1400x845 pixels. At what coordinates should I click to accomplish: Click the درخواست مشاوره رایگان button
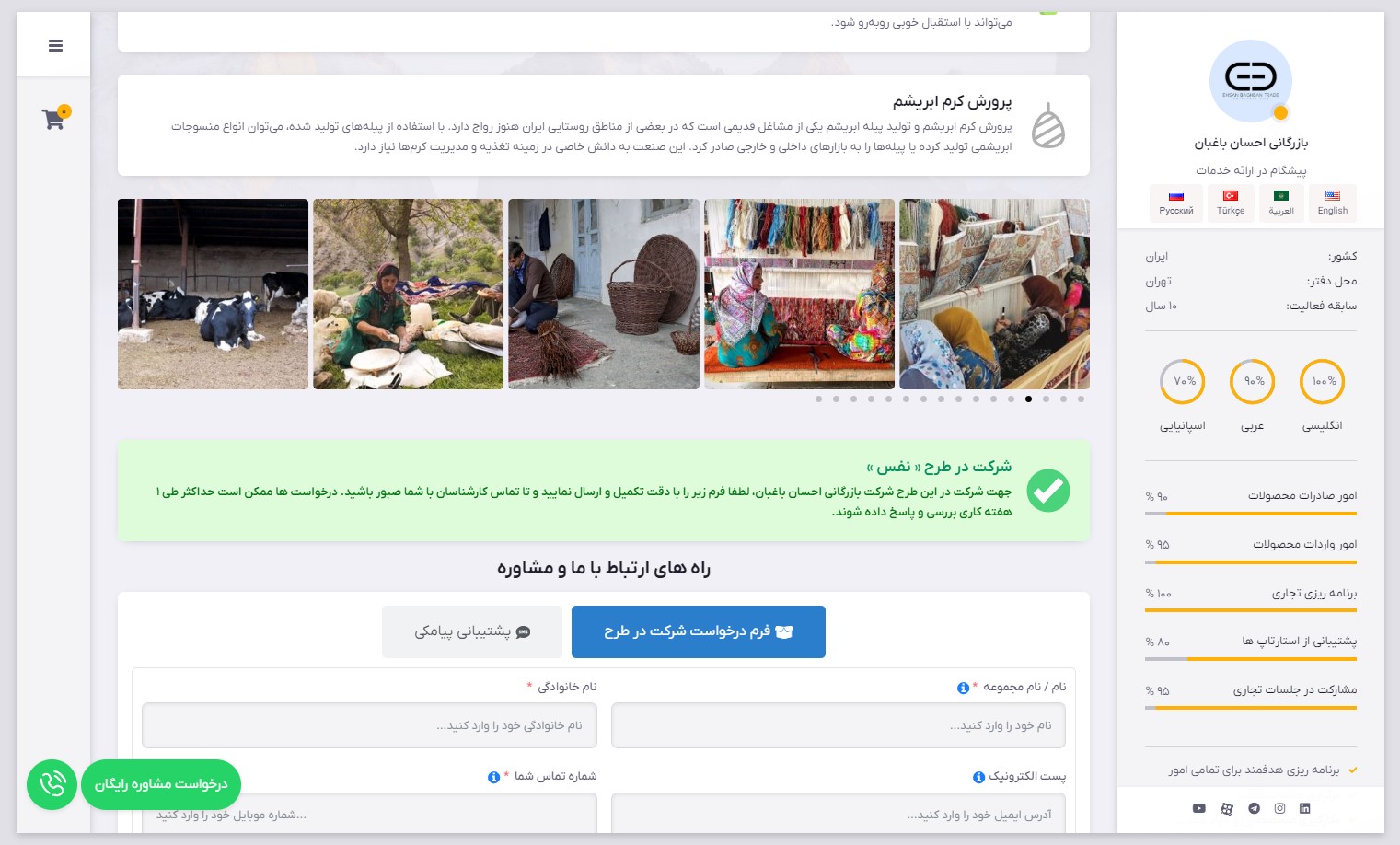161,784
